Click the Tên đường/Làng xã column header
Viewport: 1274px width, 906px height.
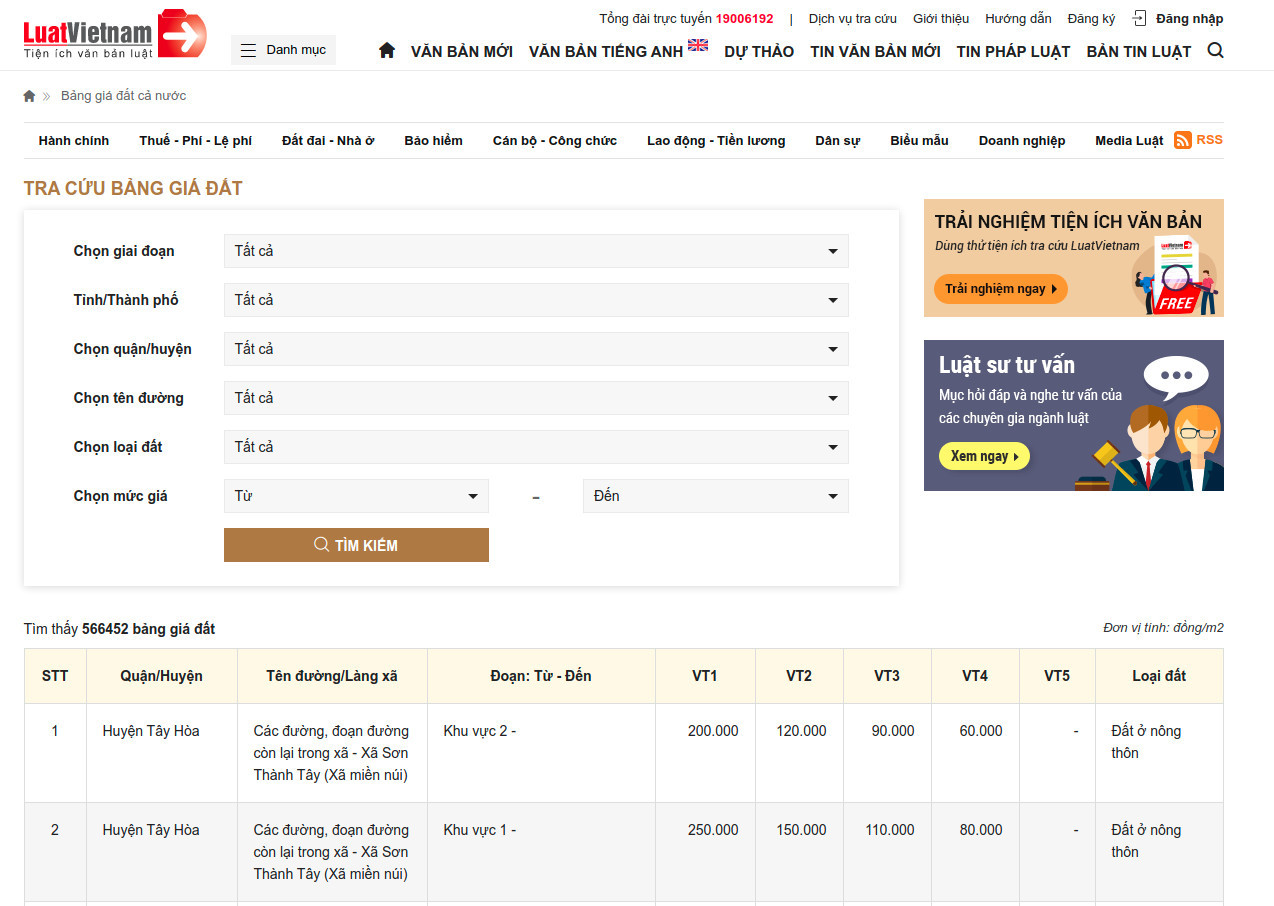click(332, 676)
